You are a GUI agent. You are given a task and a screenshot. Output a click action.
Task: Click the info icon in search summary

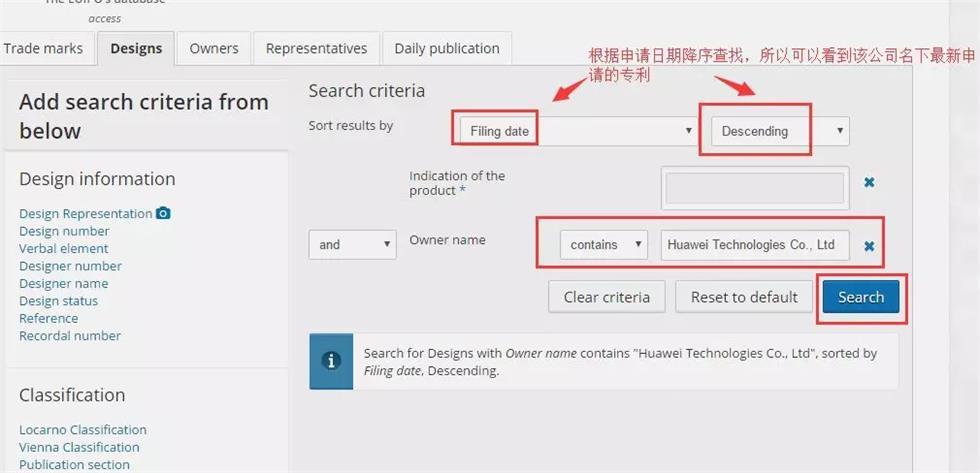(331, 361)
